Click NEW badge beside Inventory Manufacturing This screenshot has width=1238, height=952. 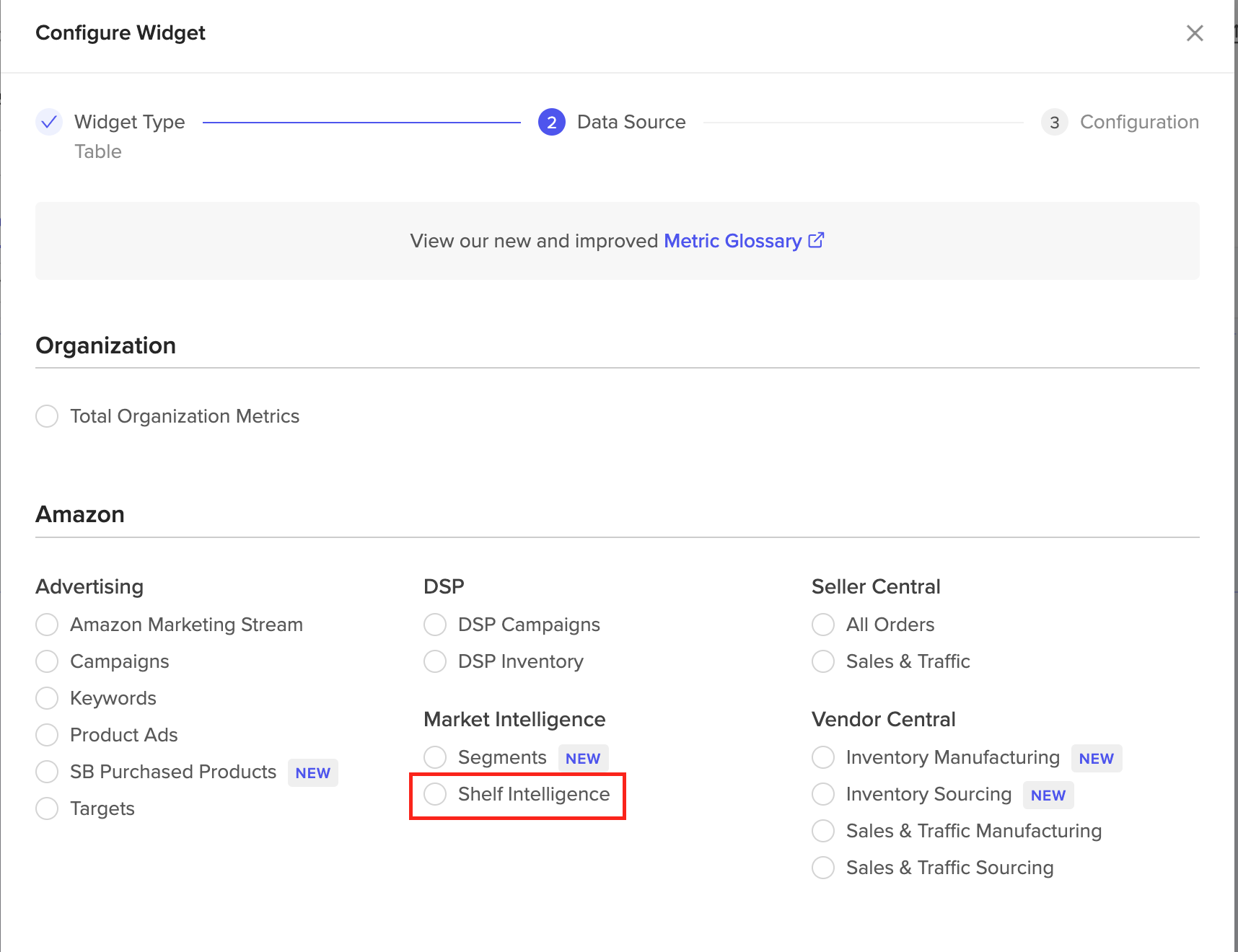coord(1097,759)
